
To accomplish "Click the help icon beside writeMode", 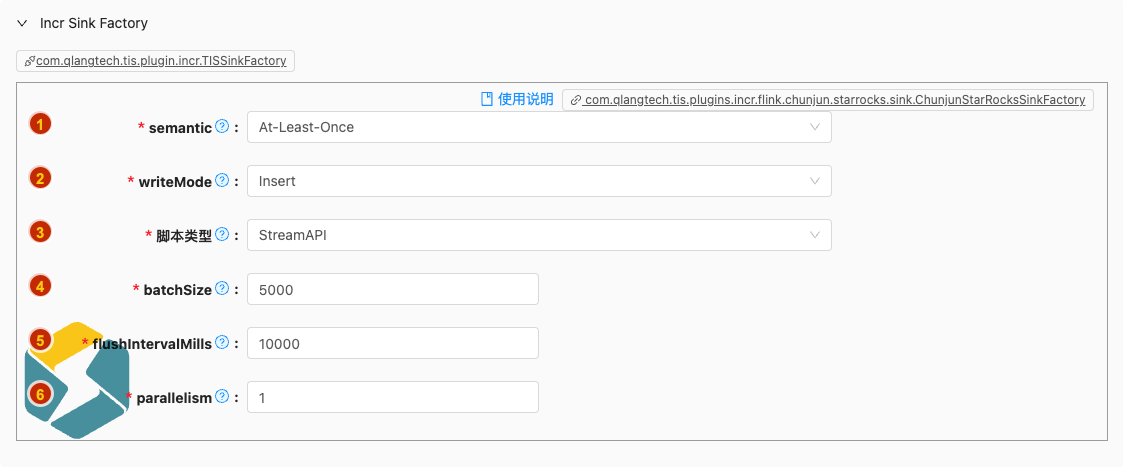I will tap(222, 181).
